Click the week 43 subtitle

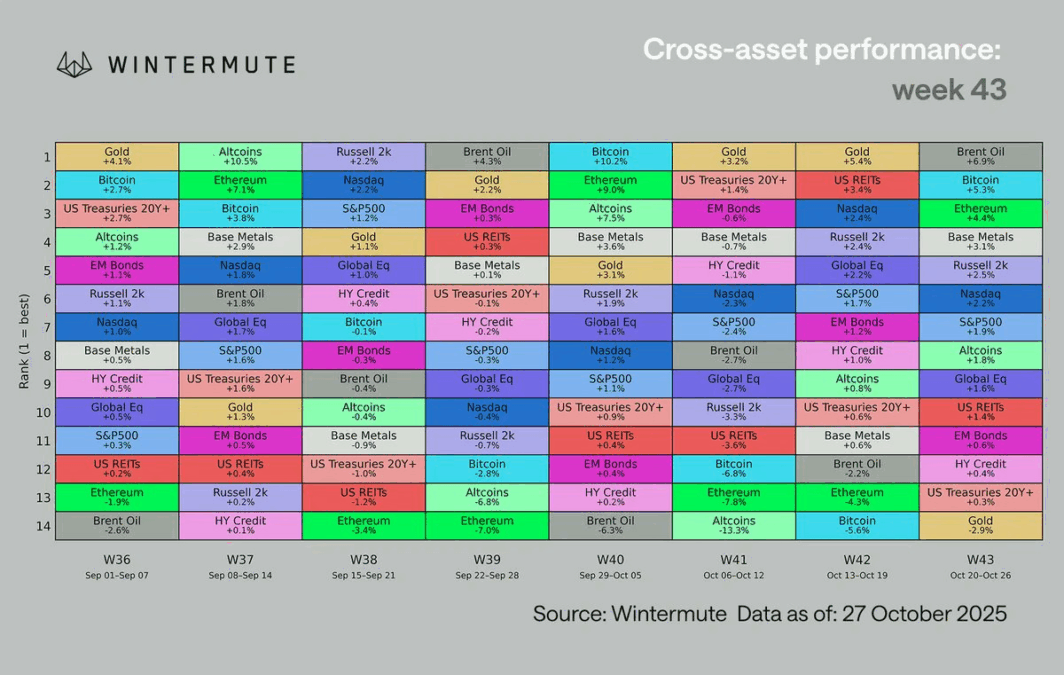948,90
